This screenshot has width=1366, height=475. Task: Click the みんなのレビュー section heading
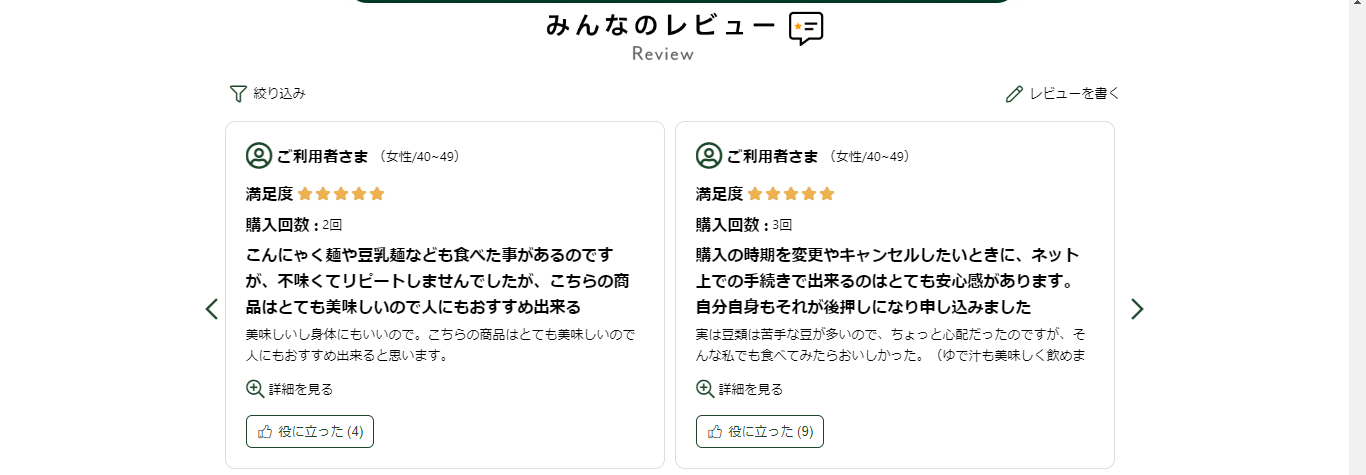point(661,26)
